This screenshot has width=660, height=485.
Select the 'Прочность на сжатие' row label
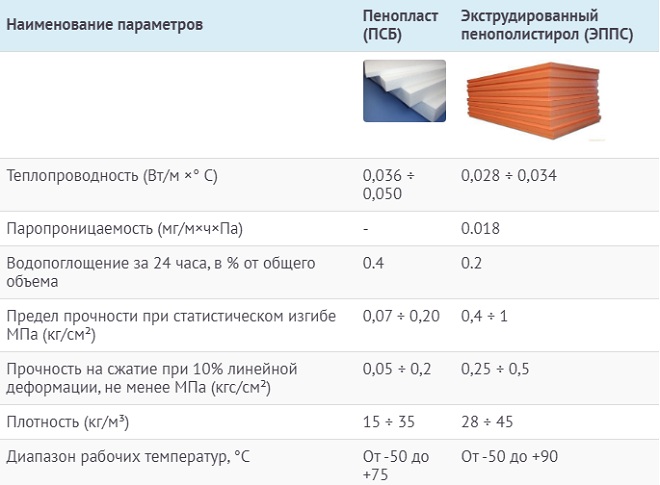click(152, 378)
